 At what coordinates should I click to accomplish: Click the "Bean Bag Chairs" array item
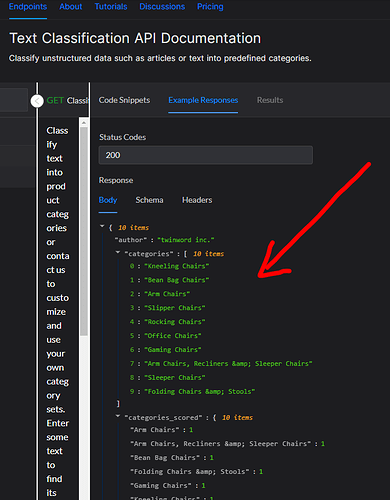click(x=177, y=280)
